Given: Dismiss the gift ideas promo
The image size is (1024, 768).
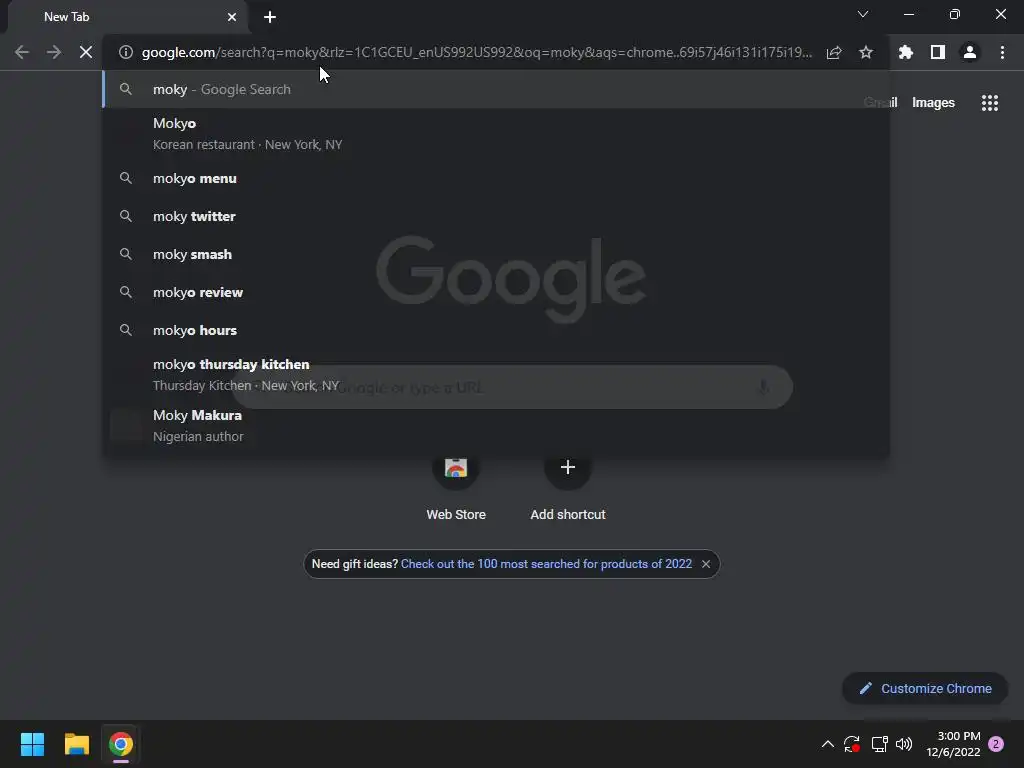Looking at the screenshot, I should [706, 564].
